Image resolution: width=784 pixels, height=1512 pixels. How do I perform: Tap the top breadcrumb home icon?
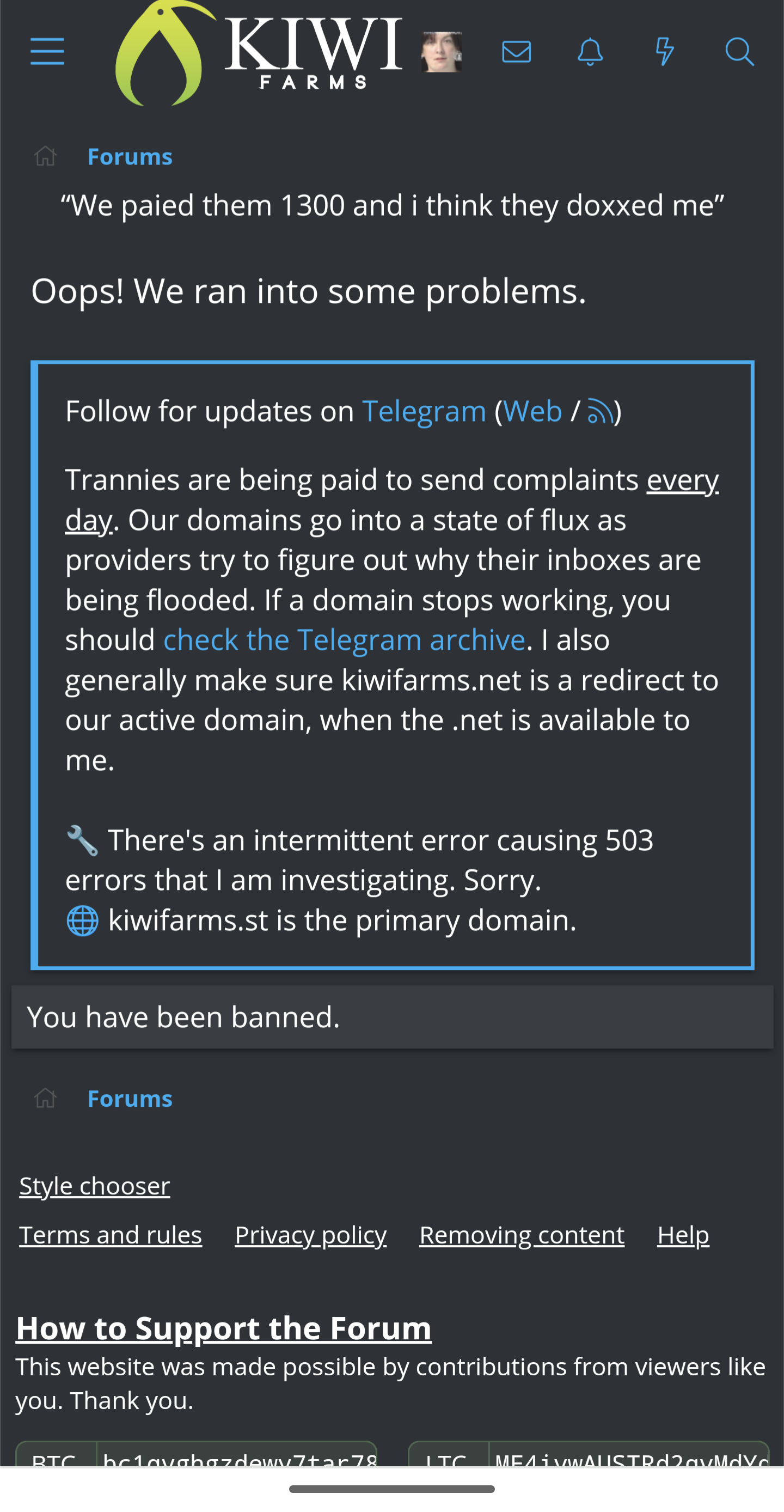45,157
